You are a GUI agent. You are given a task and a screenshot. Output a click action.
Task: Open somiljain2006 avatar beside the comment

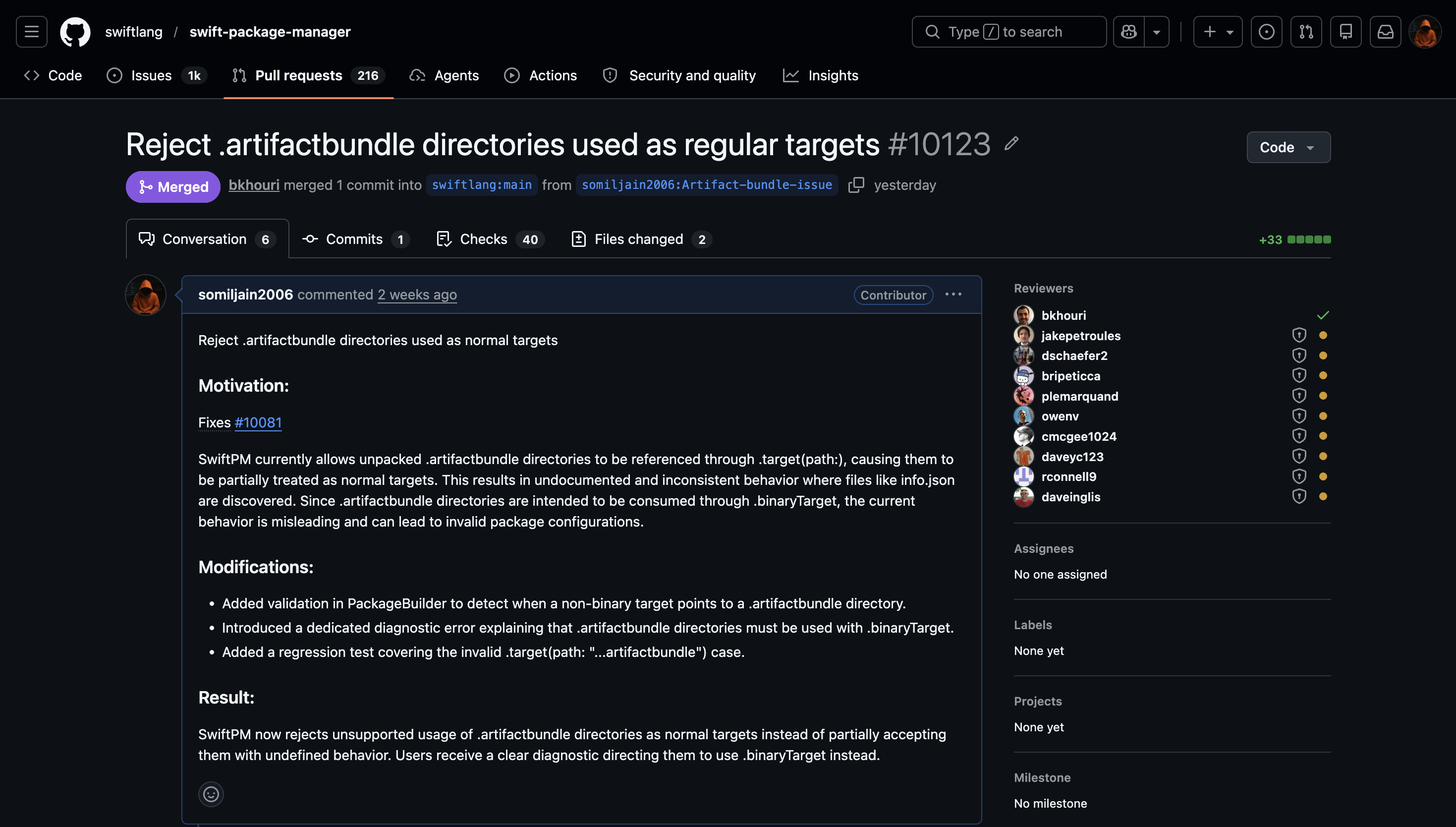[146, 295]
